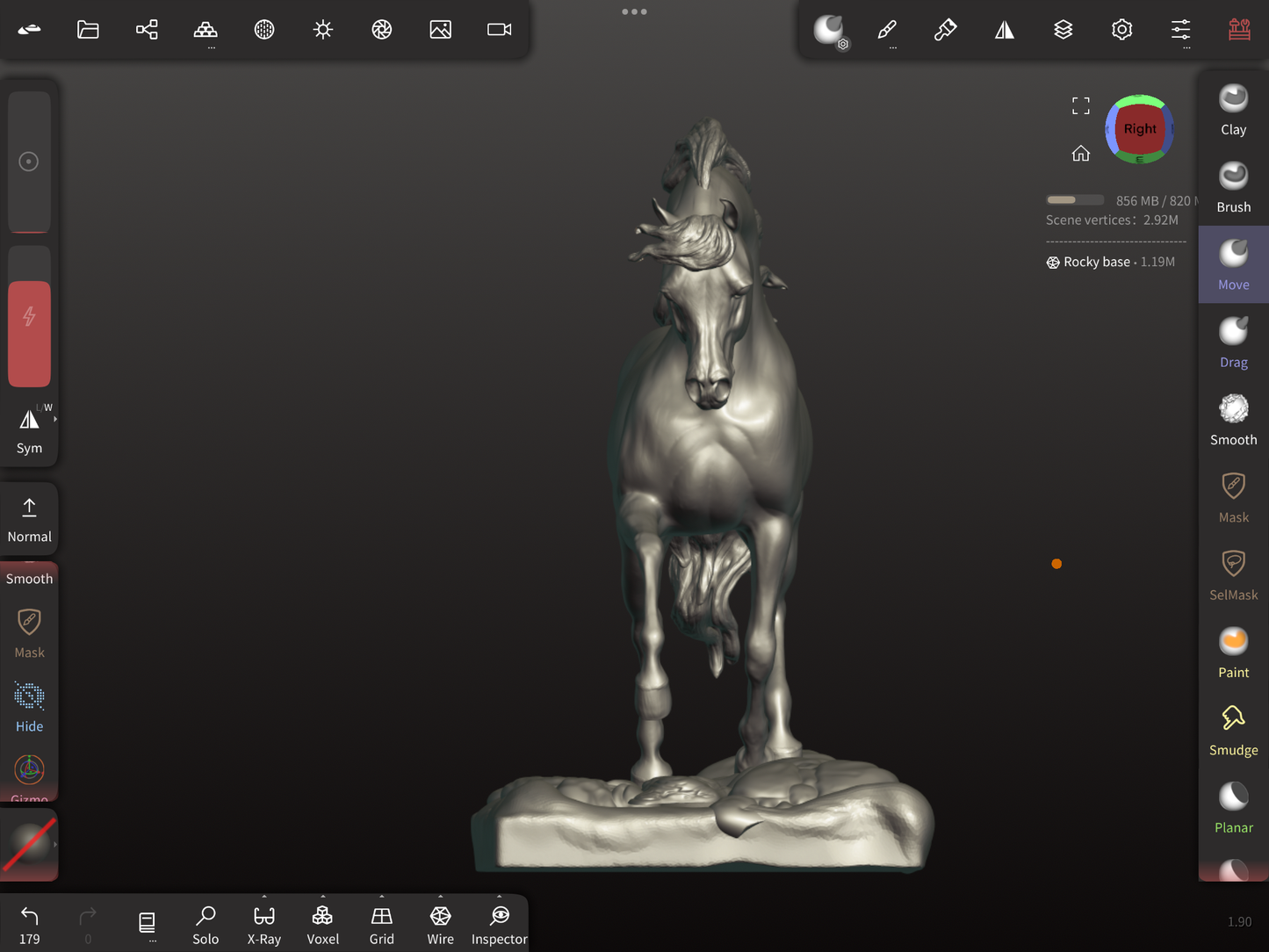Expand Symmetry options arrow next to Sym

55,420
